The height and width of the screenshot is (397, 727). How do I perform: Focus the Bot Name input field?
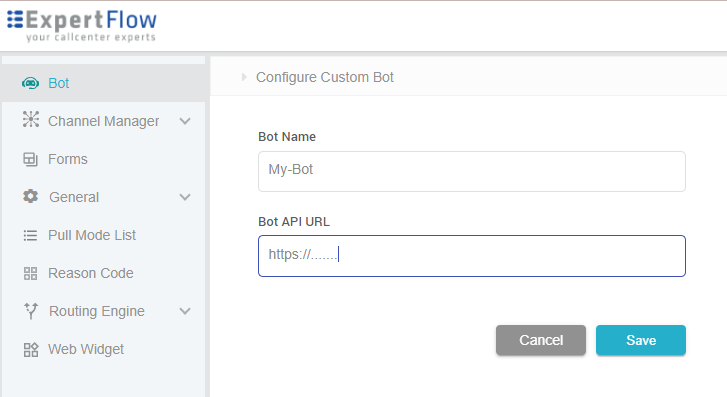(472, 171)
